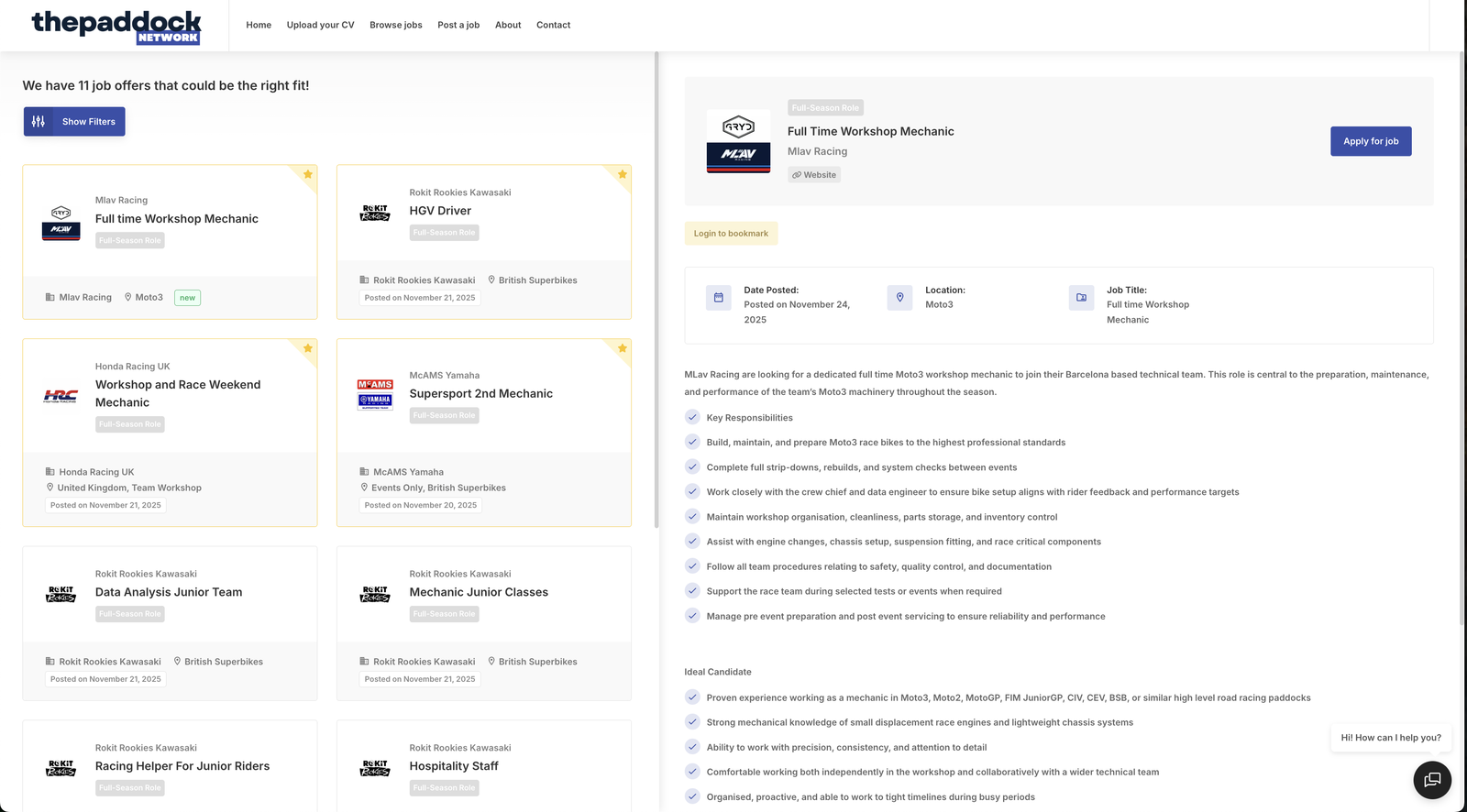
Task: Open the Upload your CV page
Action: pyautogui.click(x=320, y=25)
